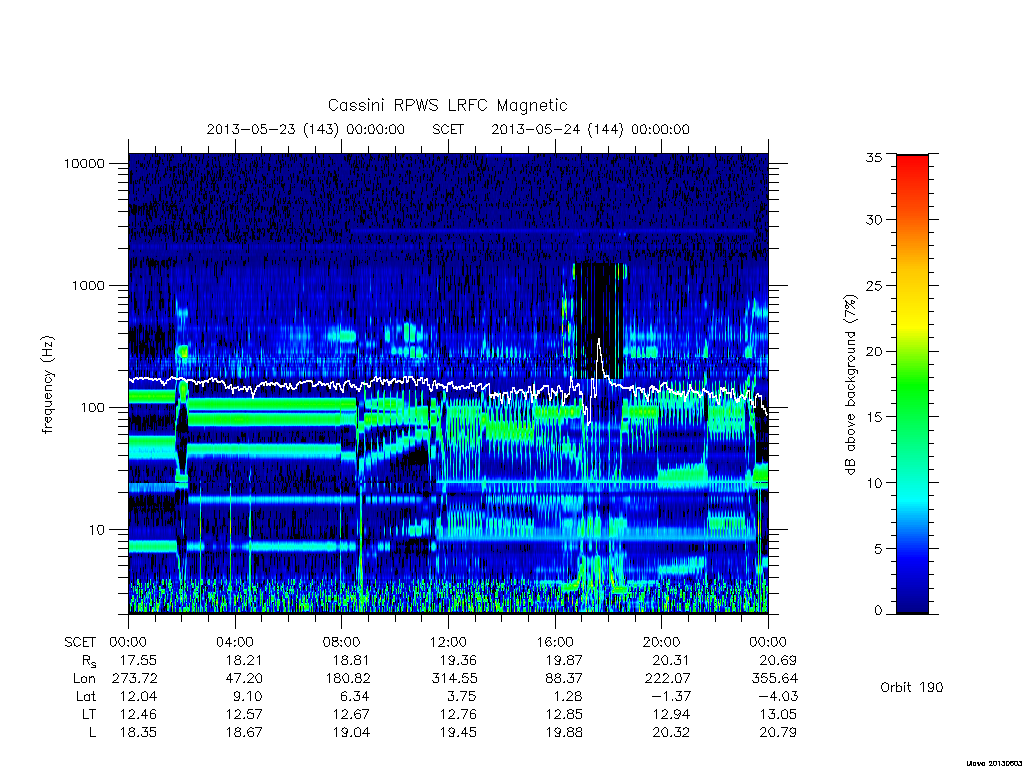Click the "Rs" row label
Image resolution: width=1024 pixels, height=768 pixels.
click(x=89, y=662)
